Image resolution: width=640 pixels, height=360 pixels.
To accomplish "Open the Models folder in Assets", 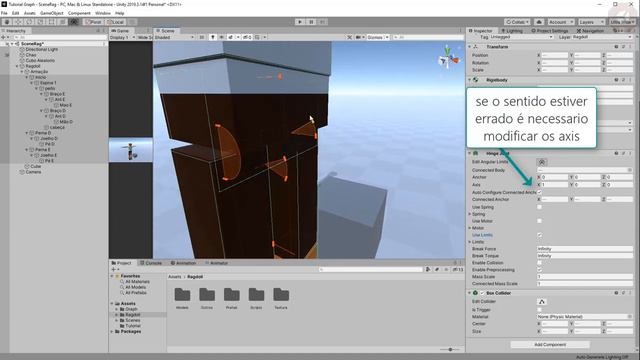I will [x=182, y=298].
